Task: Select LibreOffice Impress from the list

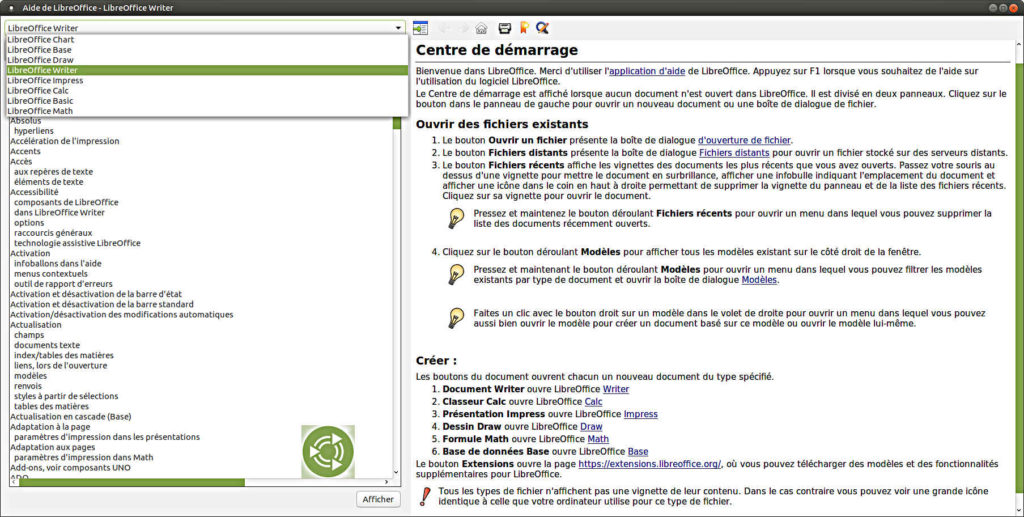Action: (x=207, y=80)
